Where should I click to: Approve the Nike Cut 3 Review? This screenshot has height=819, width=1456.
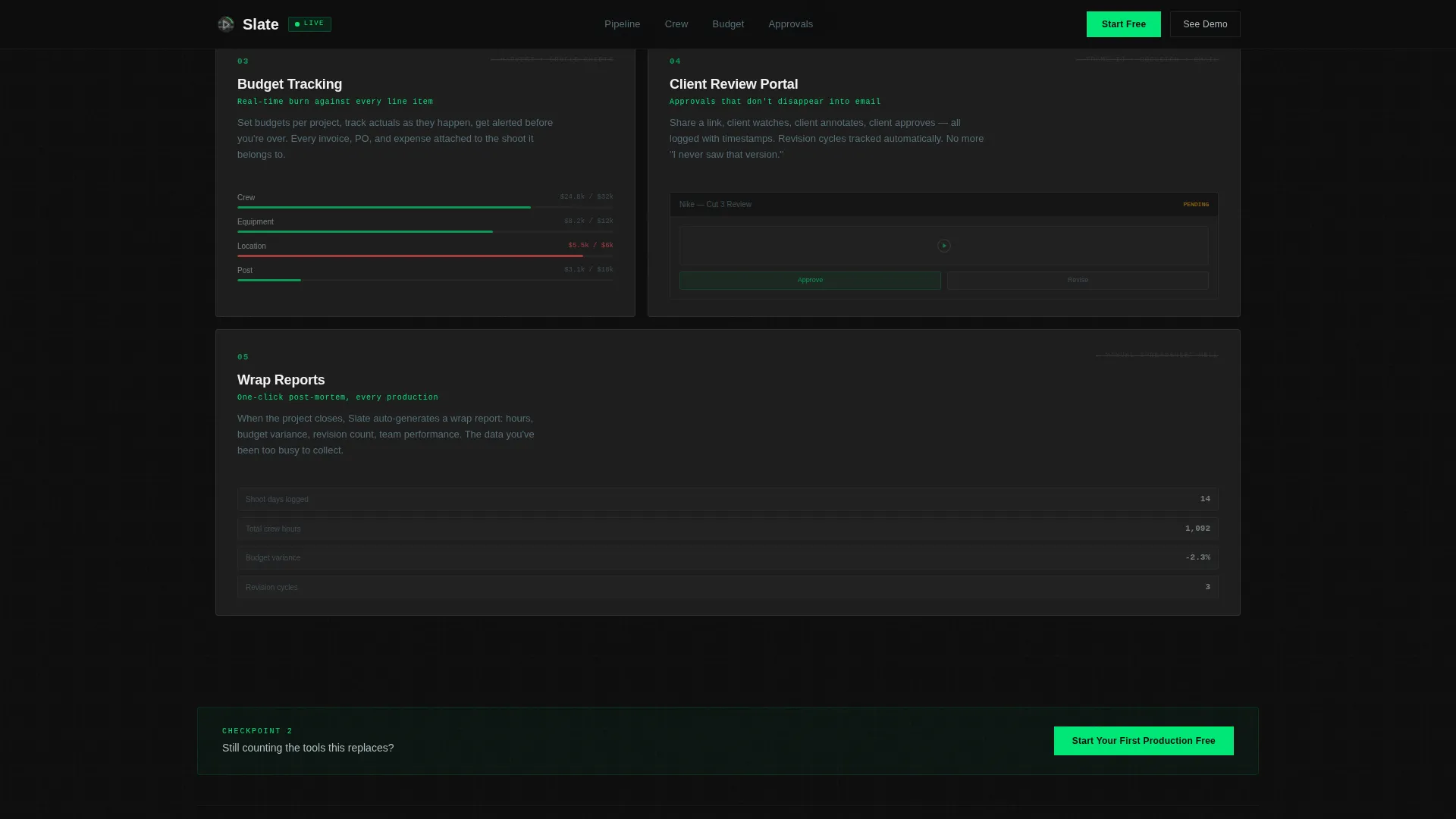point(810,281)
